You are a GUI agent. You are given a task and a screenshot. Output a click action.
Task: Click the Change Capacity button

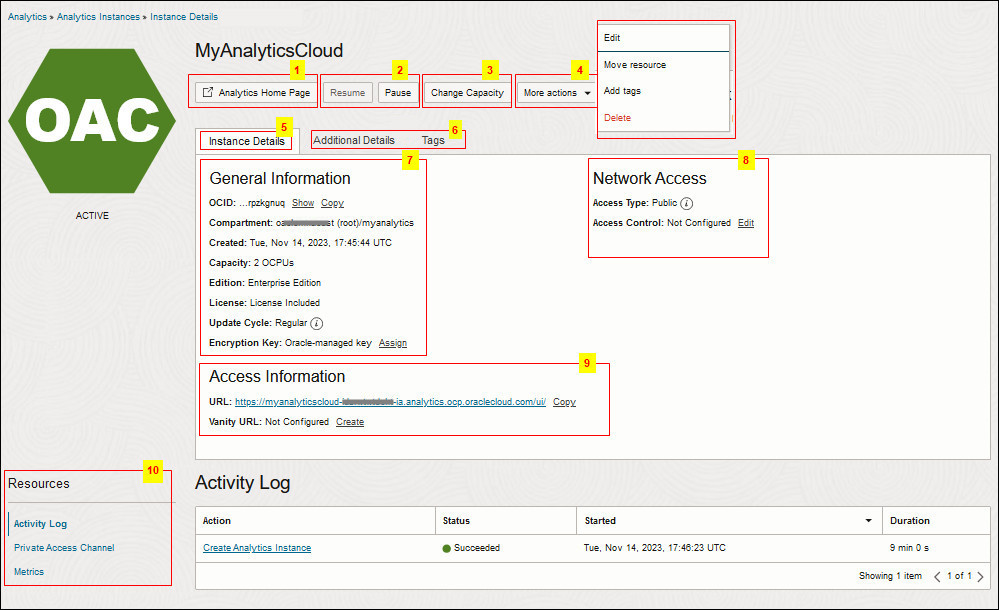[467, 91]
